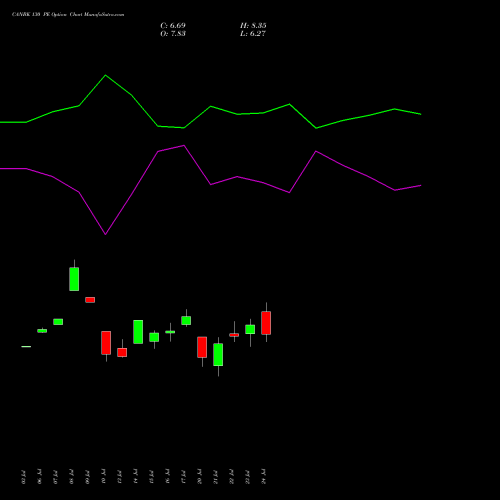Click the close value C: 6.69
This screenshot has height=500, width=500.
(173, 26)
